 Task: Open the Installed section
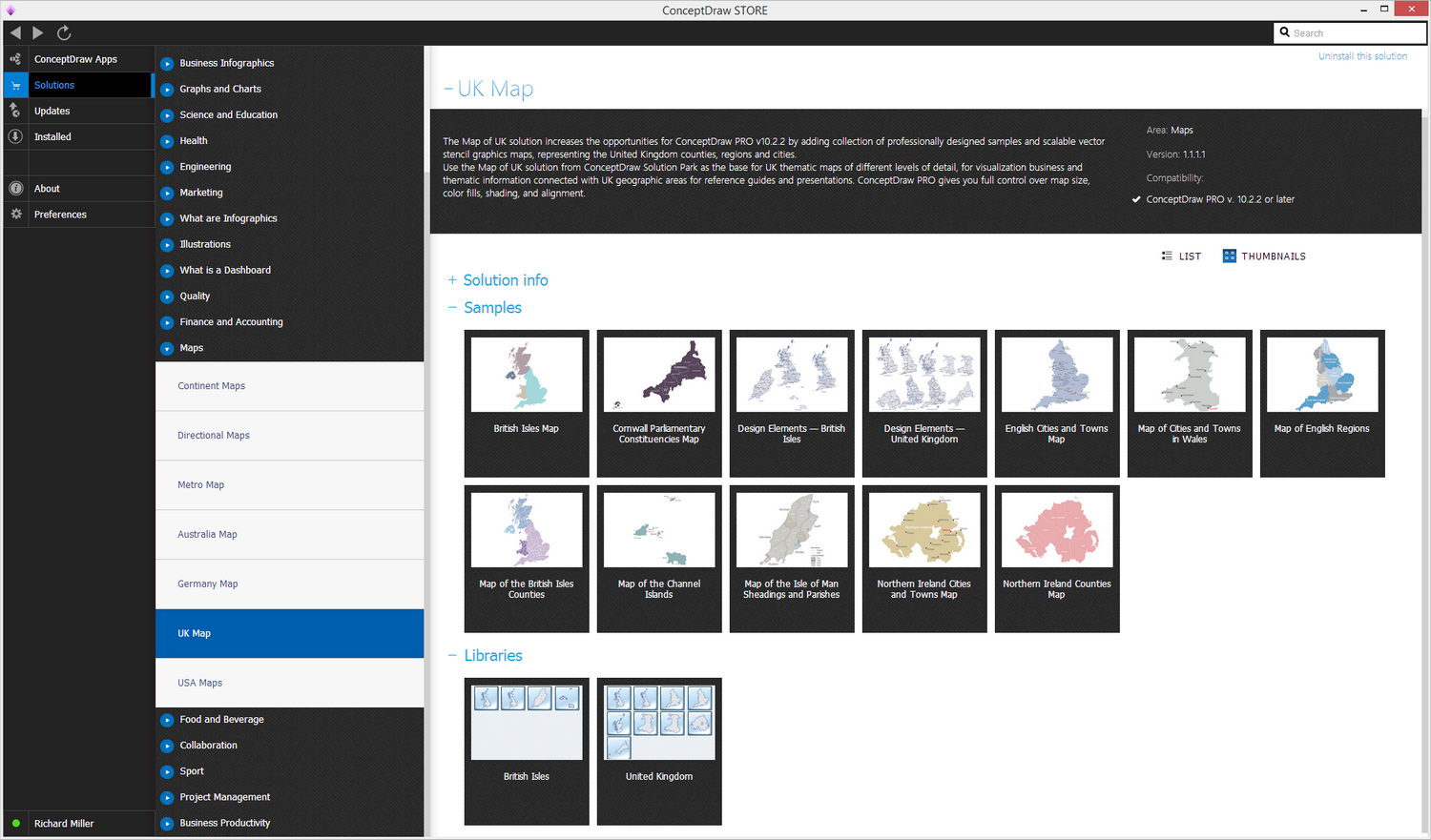(x=78, y=136)
